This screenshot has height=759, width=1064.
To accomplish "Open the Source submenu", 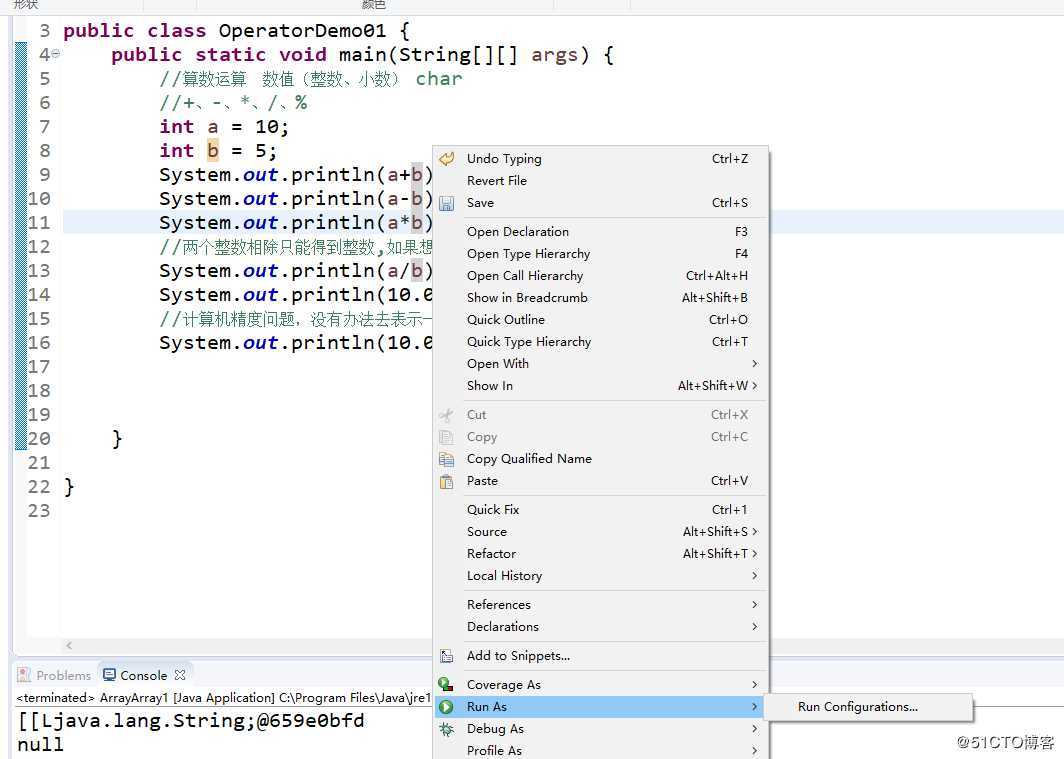I will point(601,532).
